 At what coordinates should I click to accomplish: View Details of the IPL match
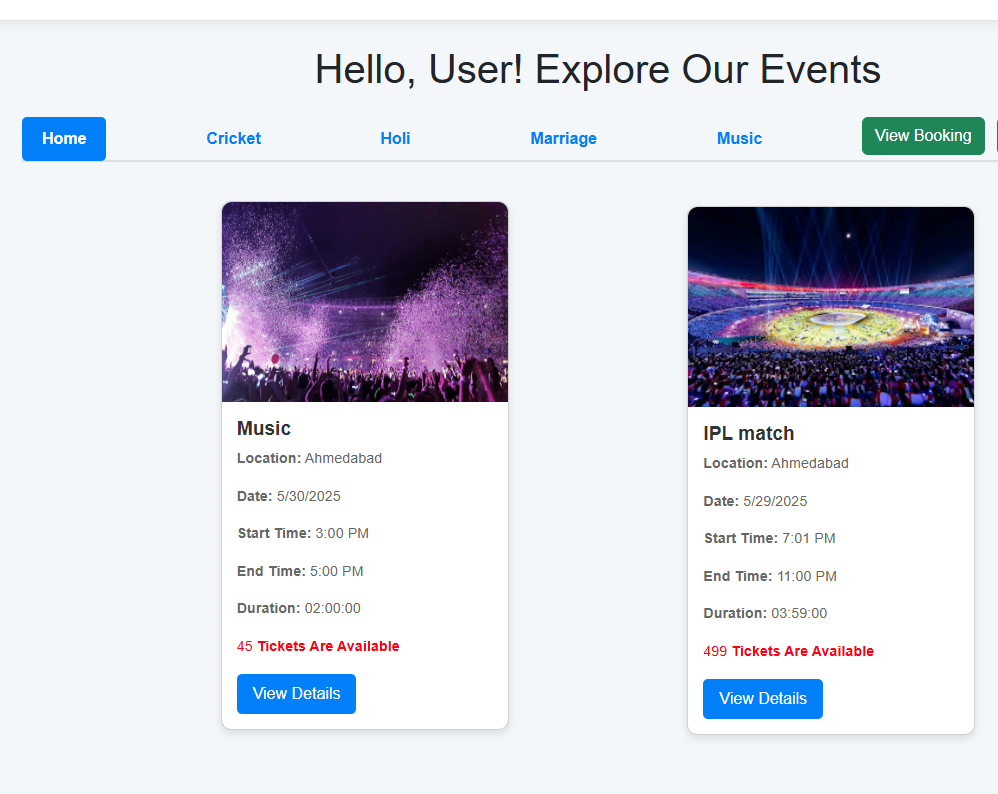[x=763, y=699]
